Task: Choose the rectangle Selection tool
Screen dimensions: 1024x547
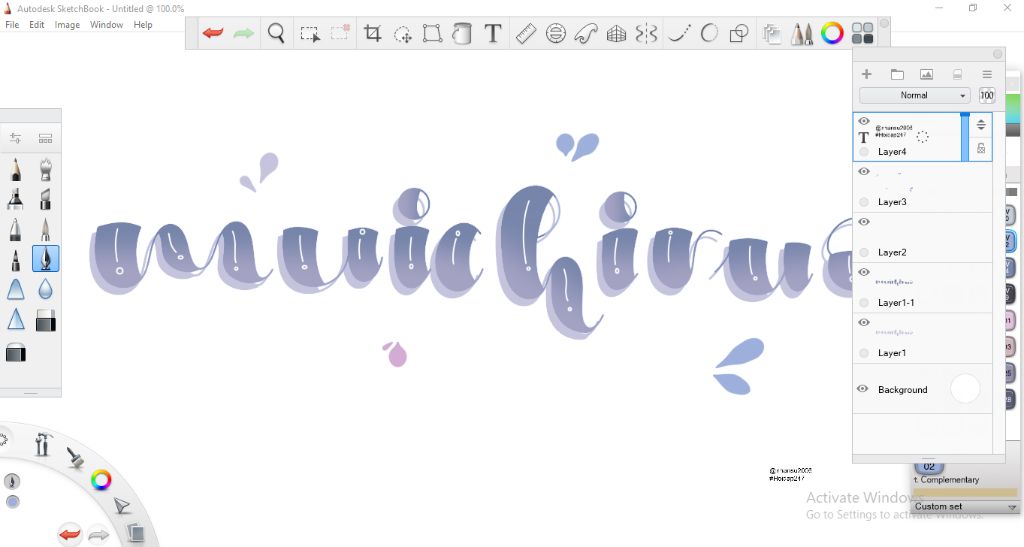Action: click(310, 33)
